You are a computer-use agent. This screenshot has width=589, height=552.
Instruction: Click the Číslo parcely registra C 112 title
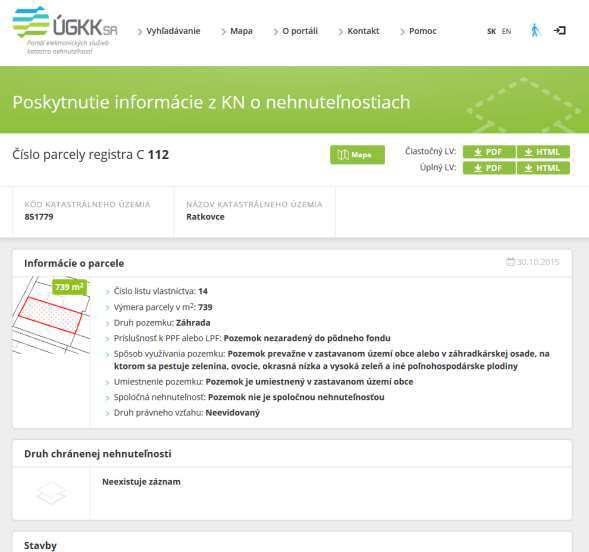click(91, 155)
